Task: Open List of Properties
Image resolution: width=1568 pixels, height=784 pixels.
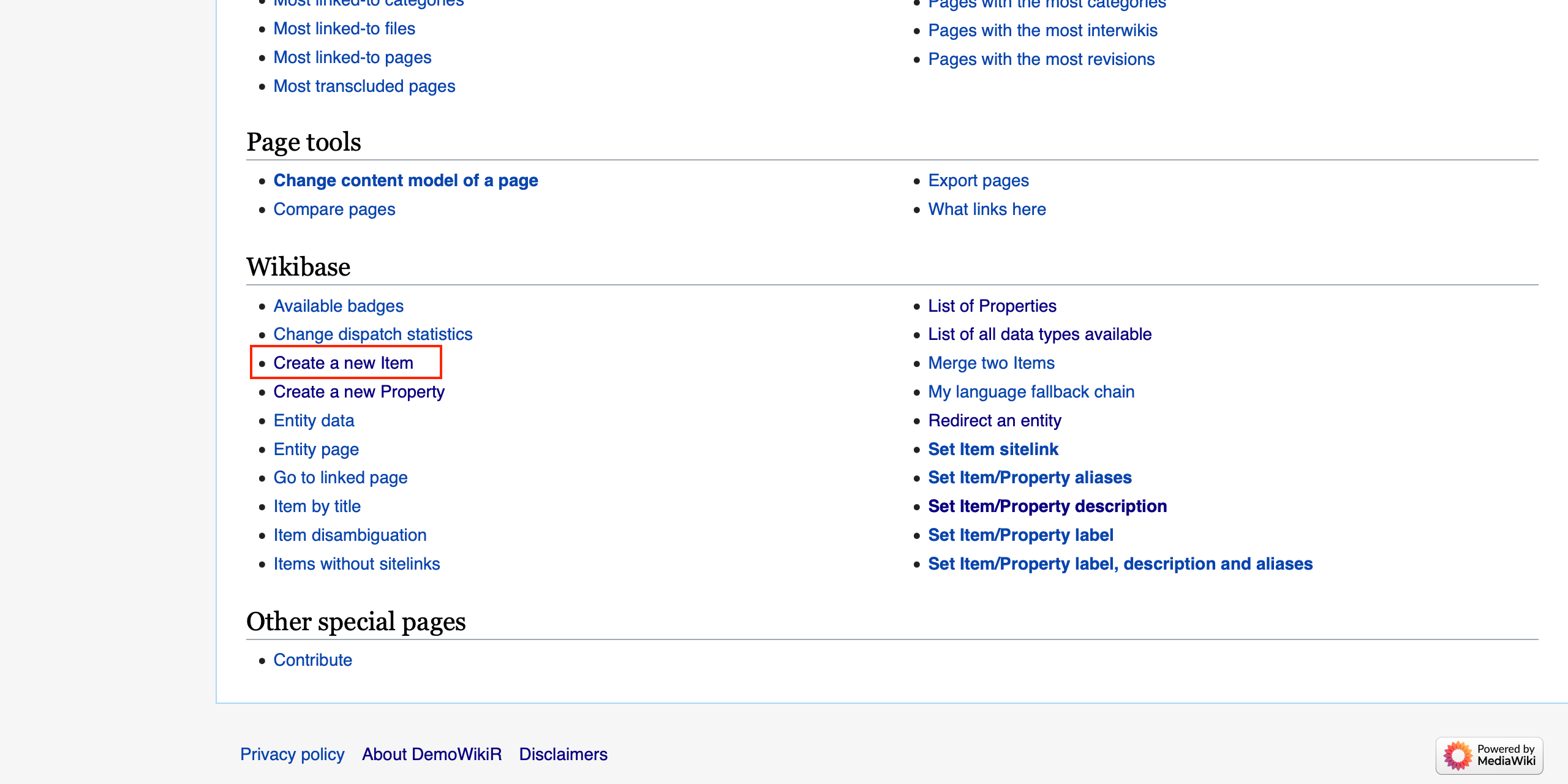Action: point(992,306)
